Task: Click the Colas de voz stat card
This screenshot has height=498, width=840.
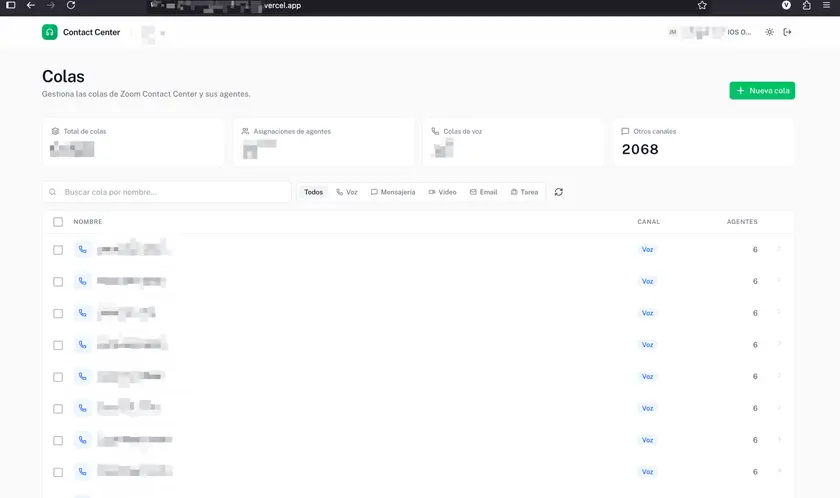Action: (513, 142)
